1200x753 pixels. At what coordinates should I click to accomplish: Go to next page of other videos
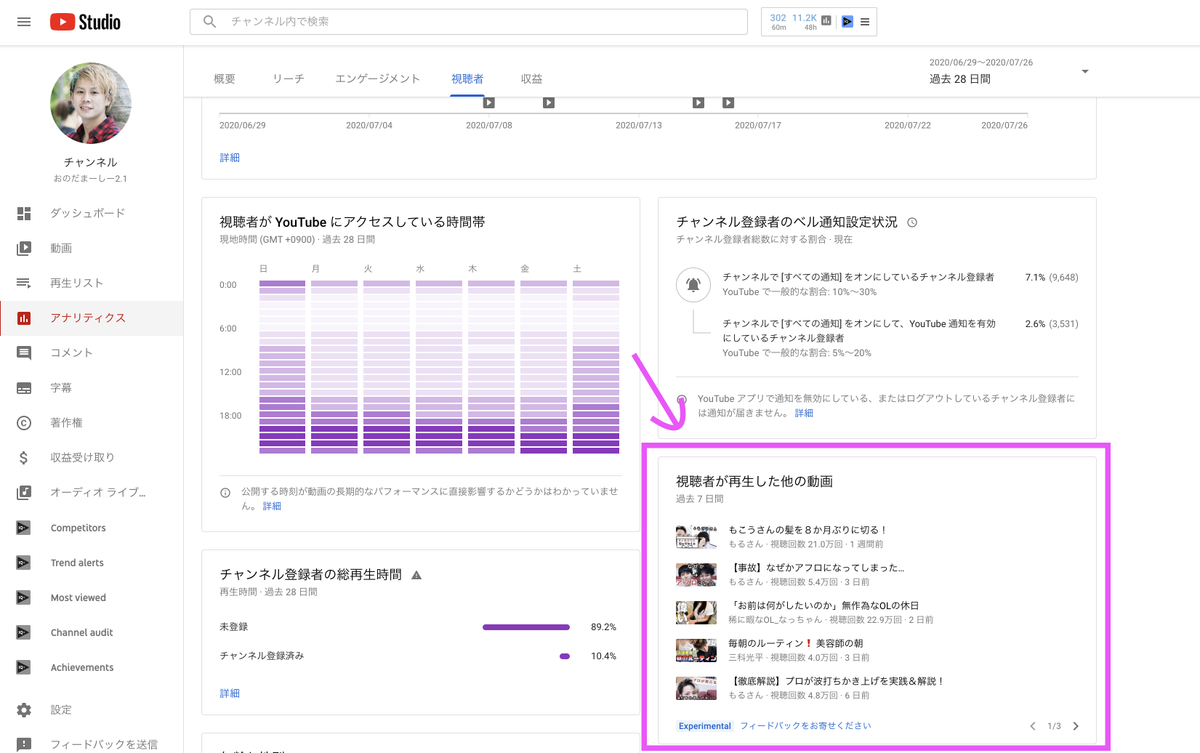pos(1076,726)
